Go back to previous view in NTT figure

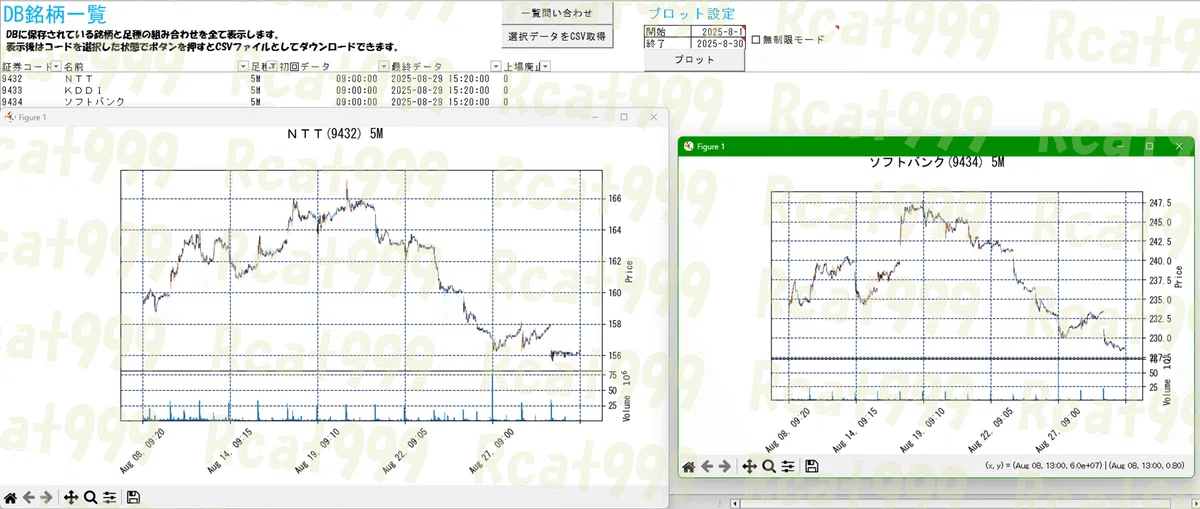(29, 497)
